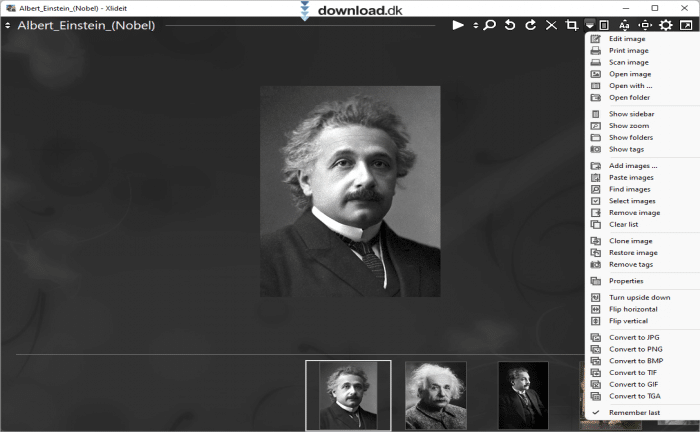This screenshot has height=432, width=700.
Task: Minimize the Xlideit window
Action: (x=626, y=8)
